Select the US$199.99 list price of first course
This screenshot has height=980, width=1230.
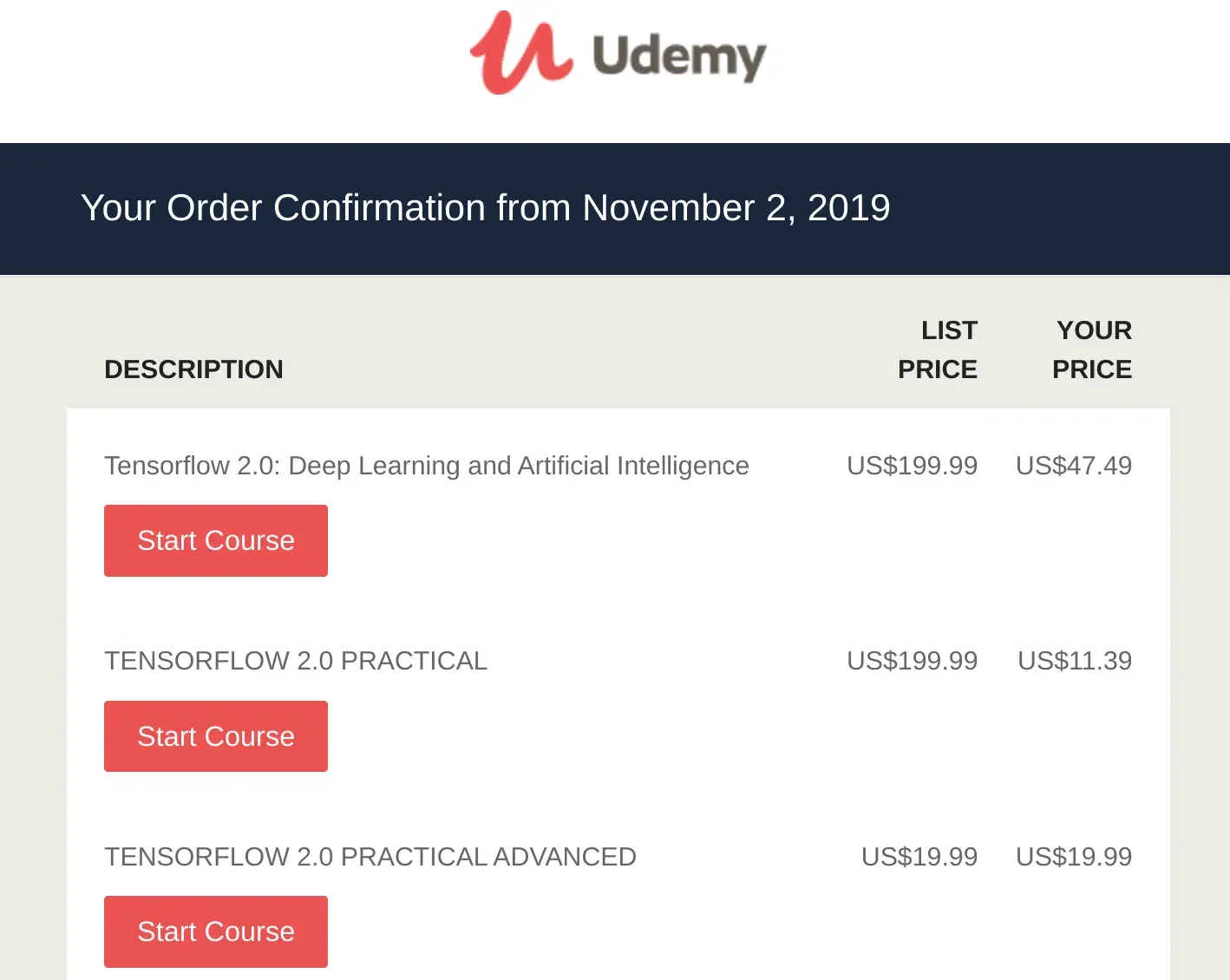click(x=912, y=466)
